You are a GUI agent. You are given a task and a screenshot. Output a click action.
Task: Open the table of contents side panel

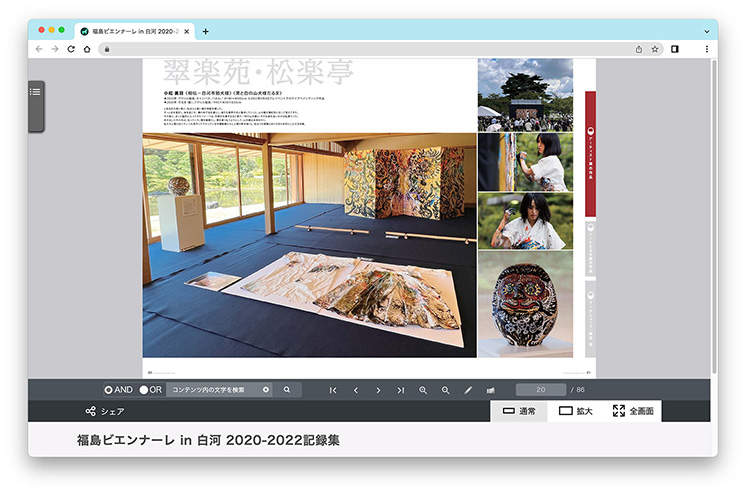(35, 92)
